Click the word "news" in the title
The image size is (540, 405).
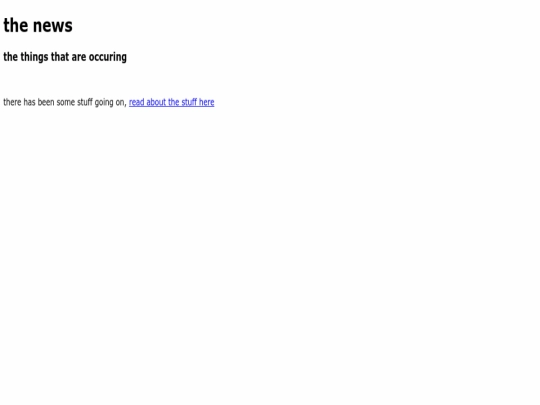(x=53, y=26)
